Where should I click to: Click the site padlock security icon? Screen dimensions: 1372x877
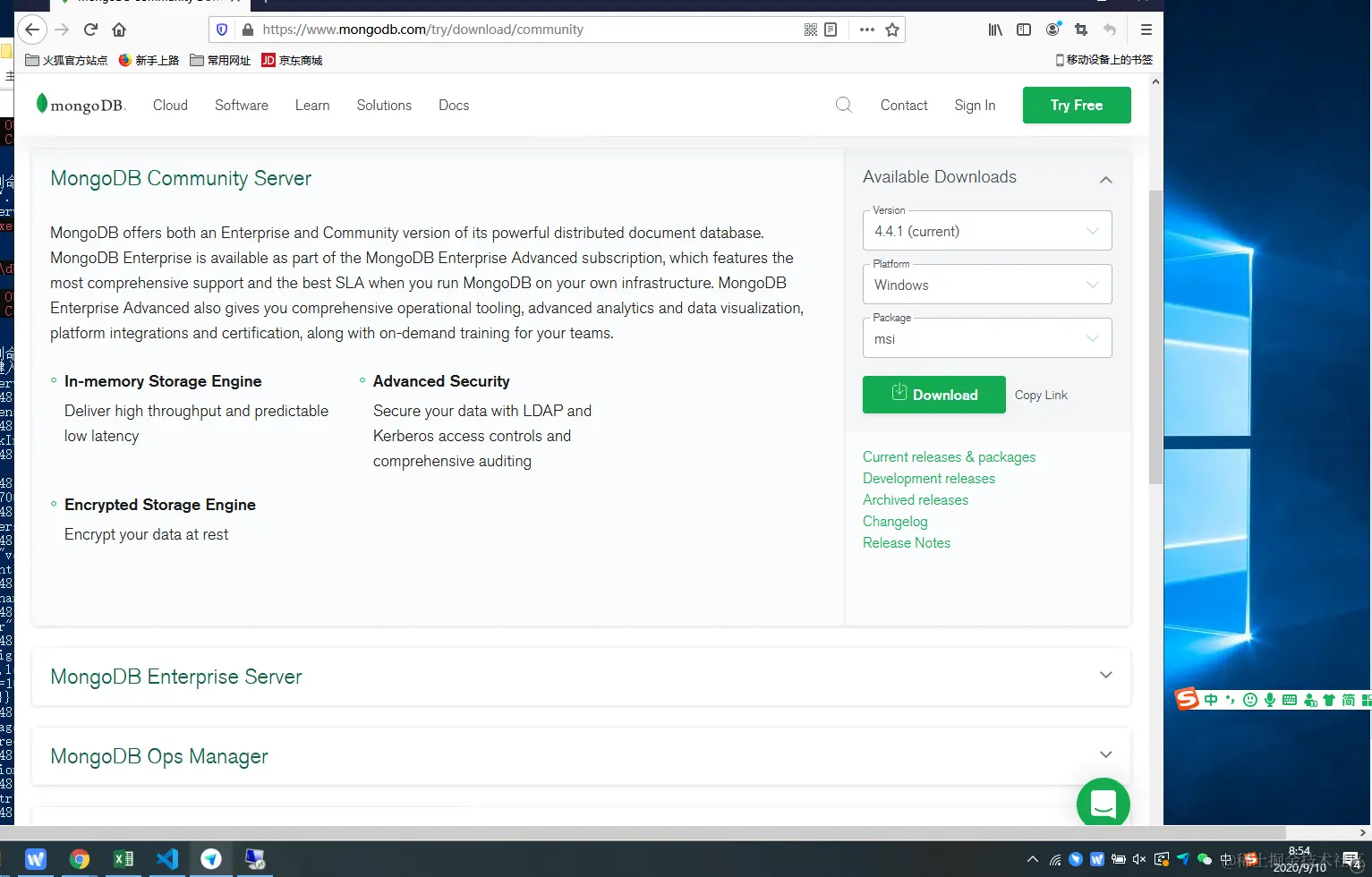pyautogui.click(x=248, y=30)
